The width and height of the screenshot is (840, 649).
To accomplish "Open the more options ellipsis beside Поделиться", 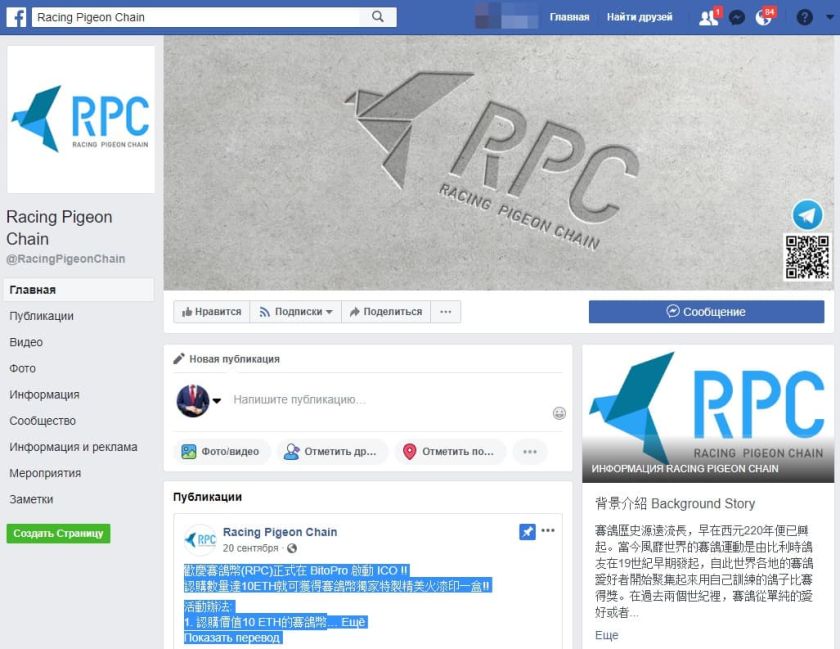I will point(446,312).
